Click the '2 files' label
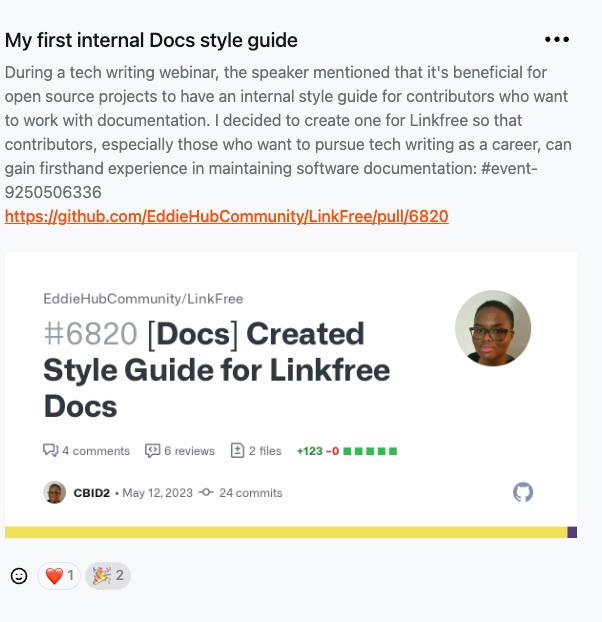This screenshot has width=602, height=622. coord(265,451)
